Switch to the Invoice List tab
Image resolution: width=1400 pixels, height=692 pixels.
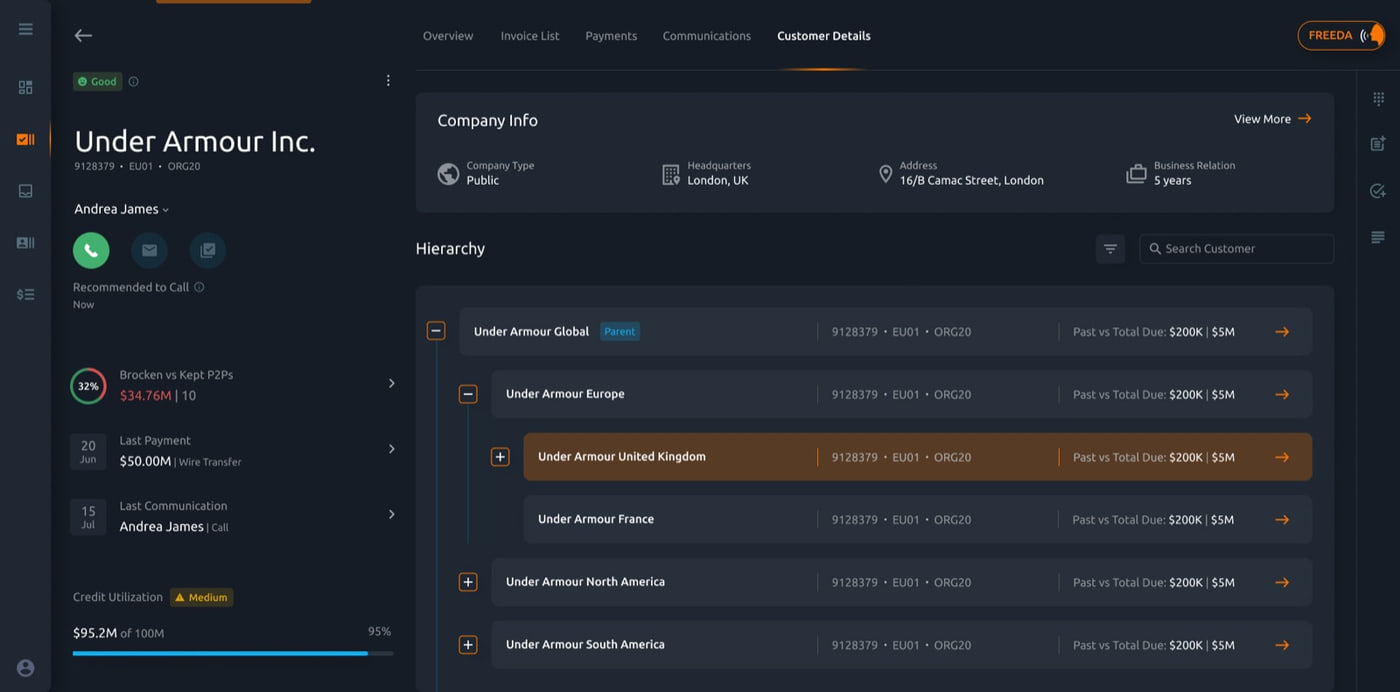(x=530, y=36)
